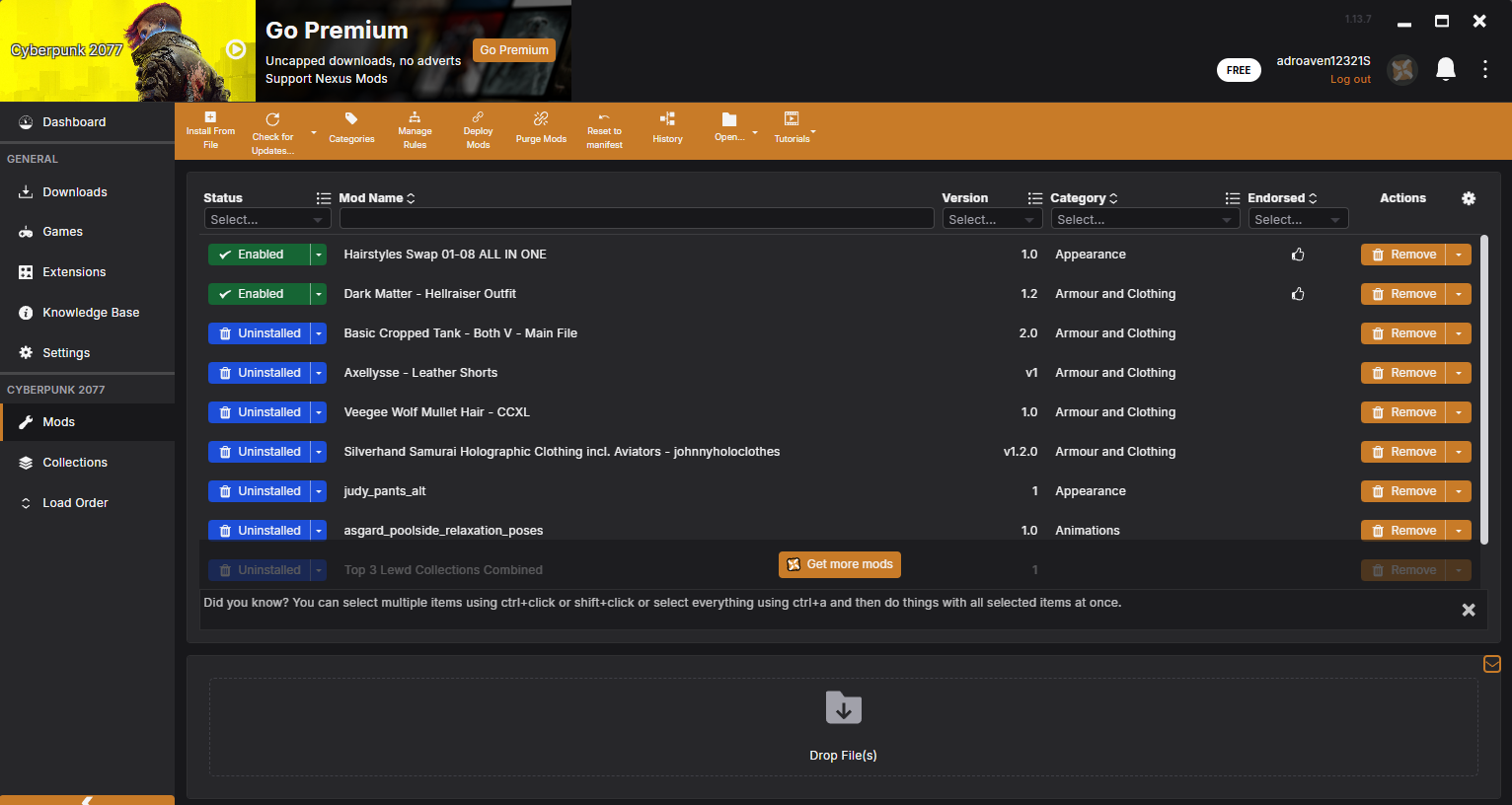Viewport: 1512px width, 805px height.
Task: Expand status options arrow for Axellysse - Leather Shorts
Action: pos(319,373)
